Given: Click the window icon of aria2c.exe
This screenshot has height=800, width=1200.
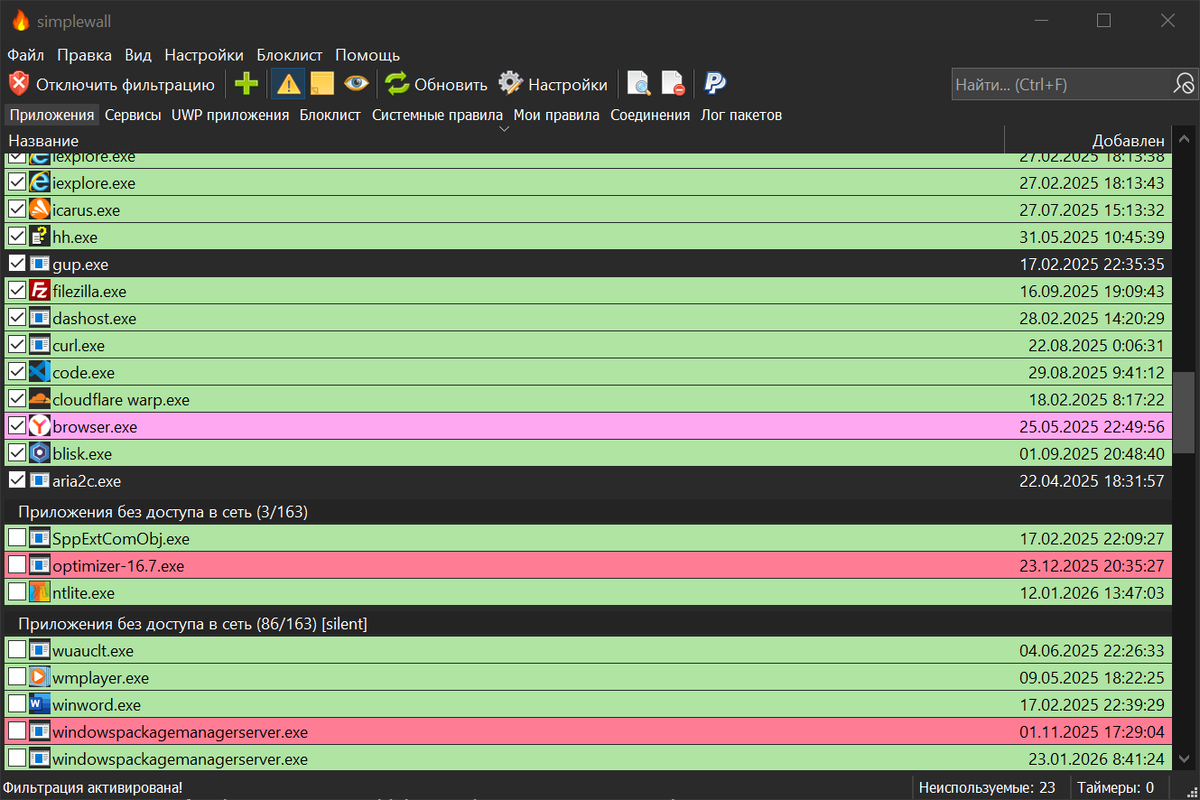Looking at the screenshot, I should tap(40, 480).
